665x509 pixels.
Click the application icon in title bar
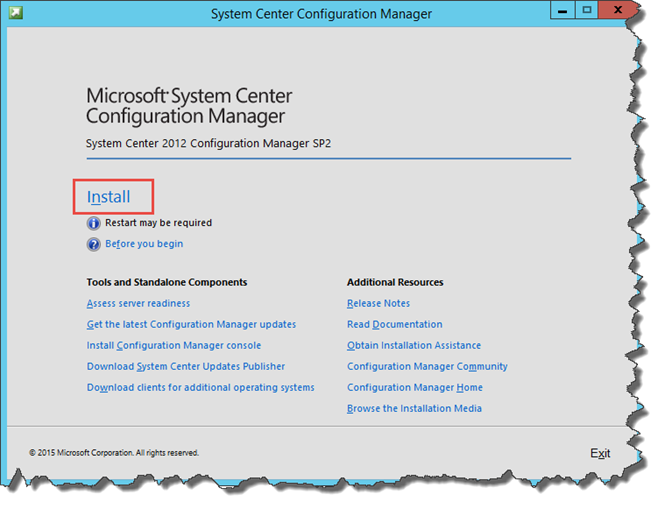(x=16, y=13)
